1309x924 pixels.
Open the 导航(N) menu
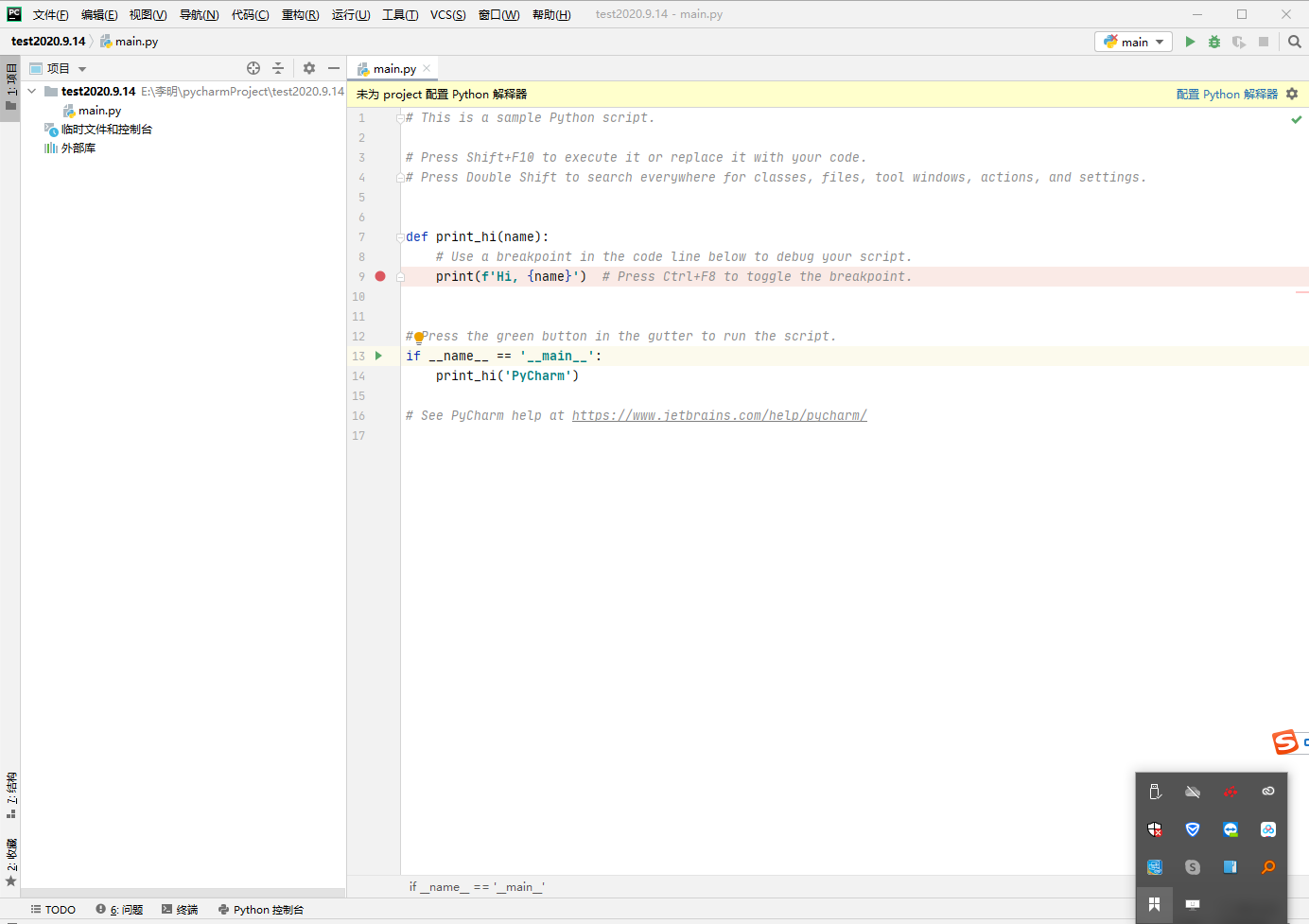click(x=199, y=14)
